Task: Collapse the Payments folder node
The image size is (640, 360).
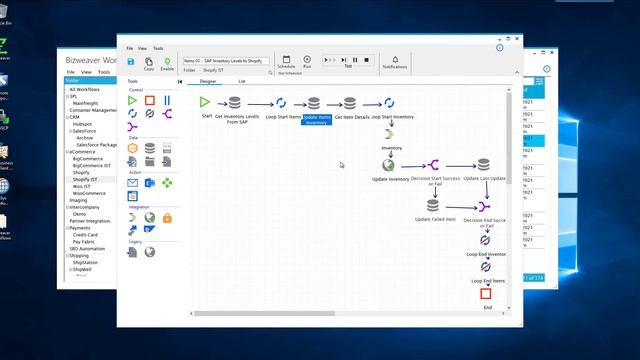Action: coord(68,228)
